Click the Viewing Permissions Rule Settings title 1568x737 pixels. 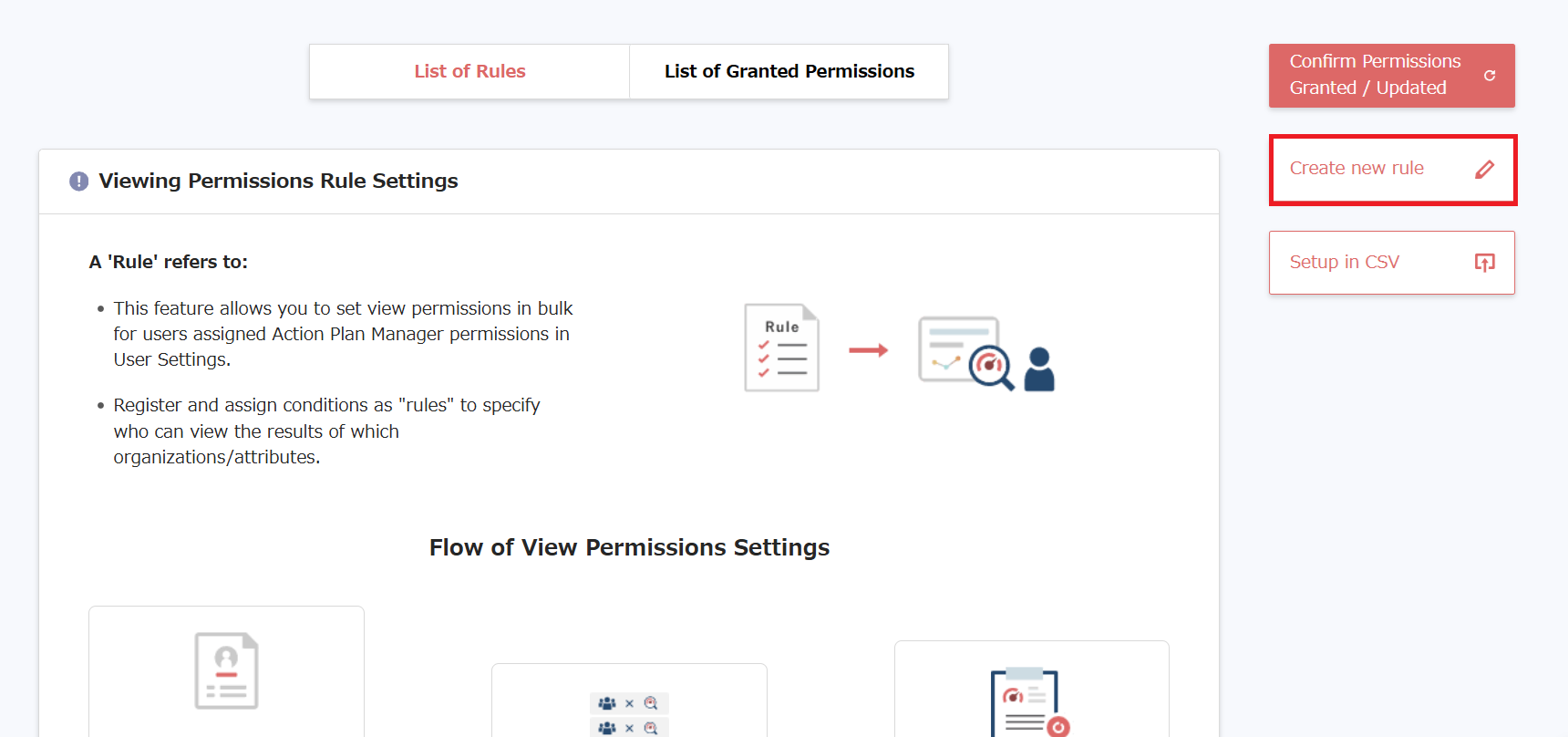[x=278, y=182]
